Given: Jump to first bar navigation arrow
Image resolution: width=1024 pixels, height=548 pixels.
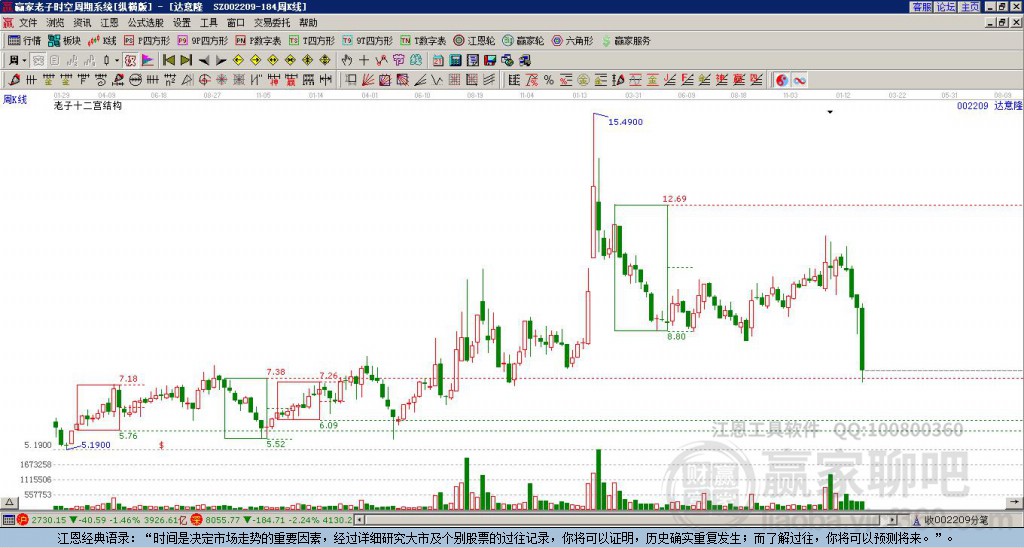Looking at the screenshot, I should [169, 60].
